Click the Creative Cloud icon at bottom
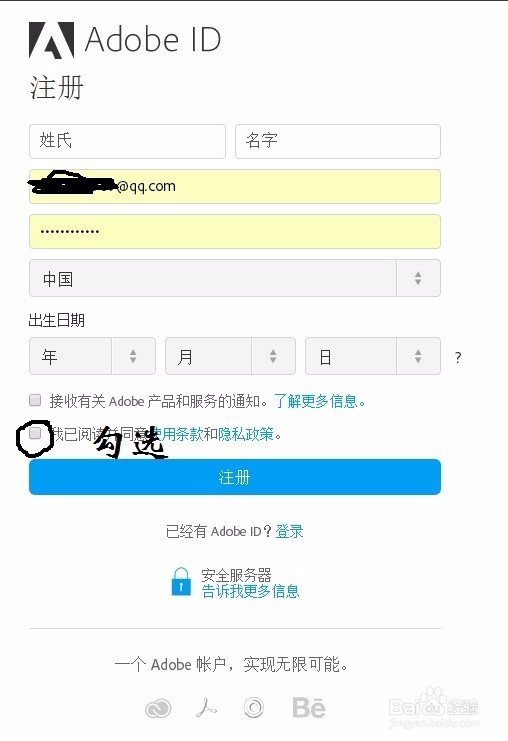This screenshot has width=508, height=741. [x=158, y=709]
